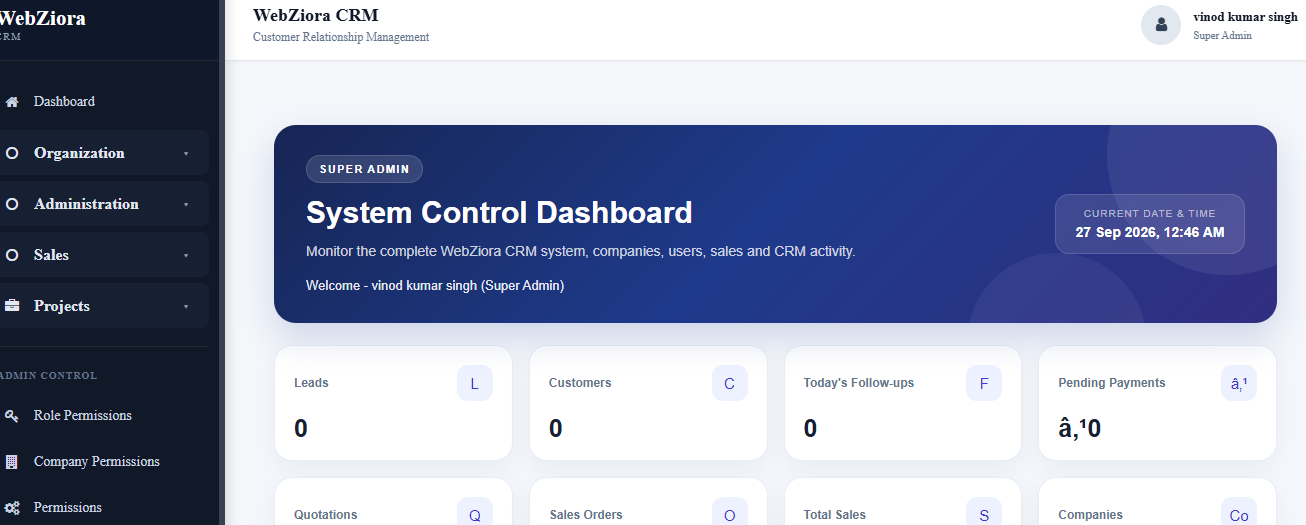Click the Administration circle icon
Image resolution: width=1306 pixels, height=525 pixels.
pyautogui.click(x=12, y=204)
